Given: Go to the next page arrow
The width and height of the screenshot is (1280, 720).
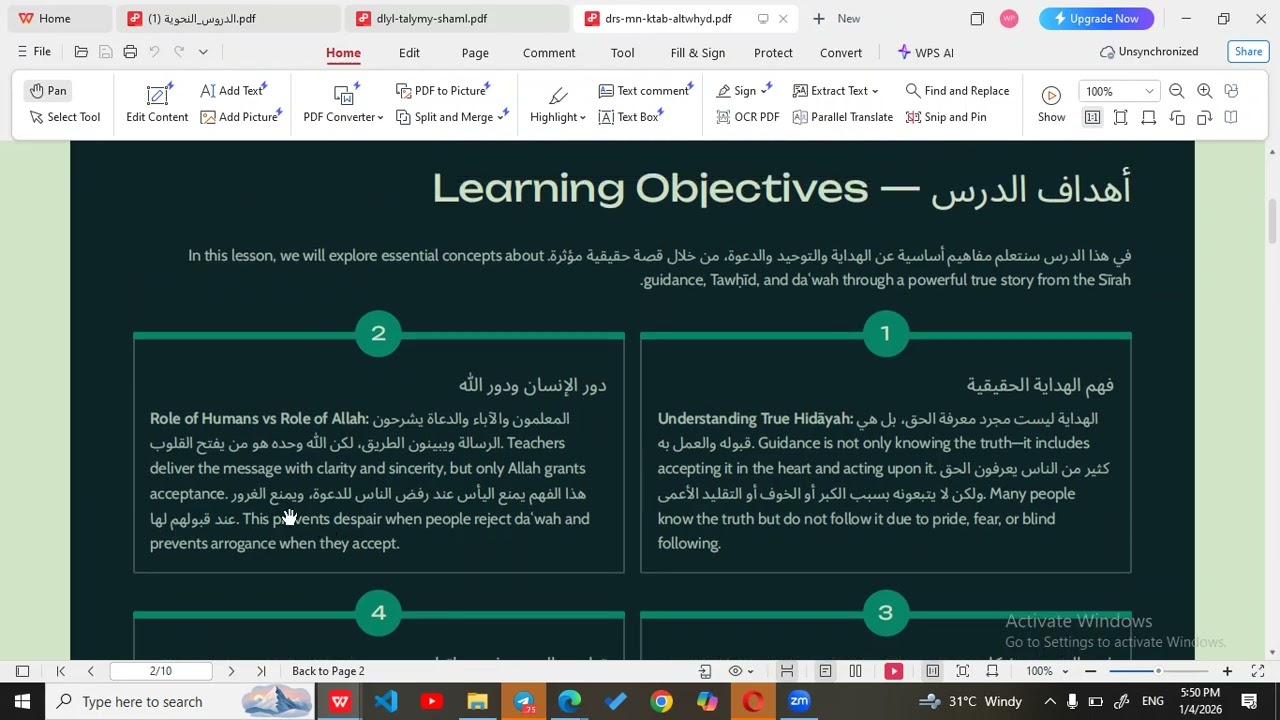Looking at the screenshot, I should click(x=231, y=671).
